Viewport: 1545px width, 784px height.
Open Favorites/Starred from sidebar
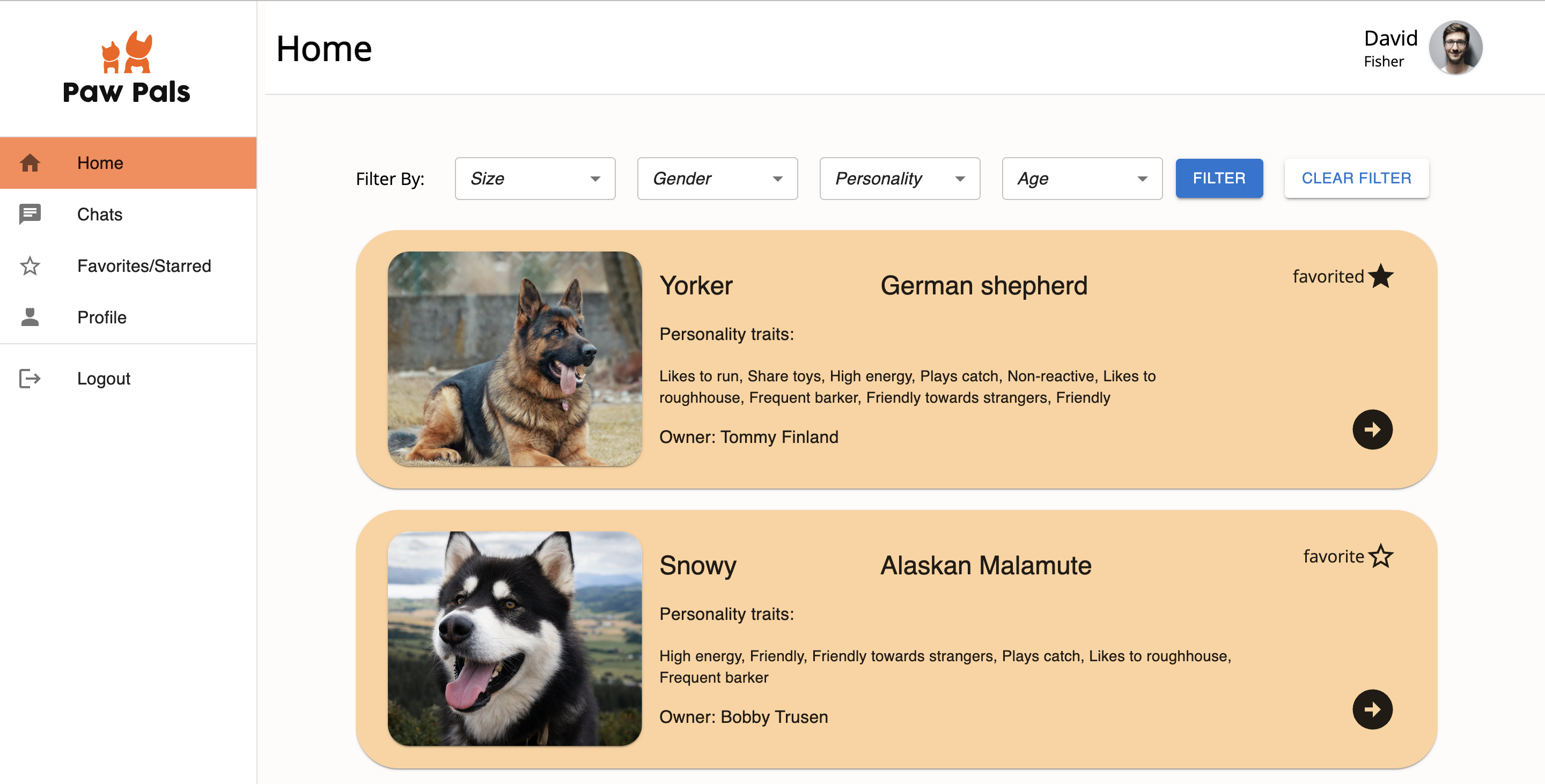tap(128, 265)
